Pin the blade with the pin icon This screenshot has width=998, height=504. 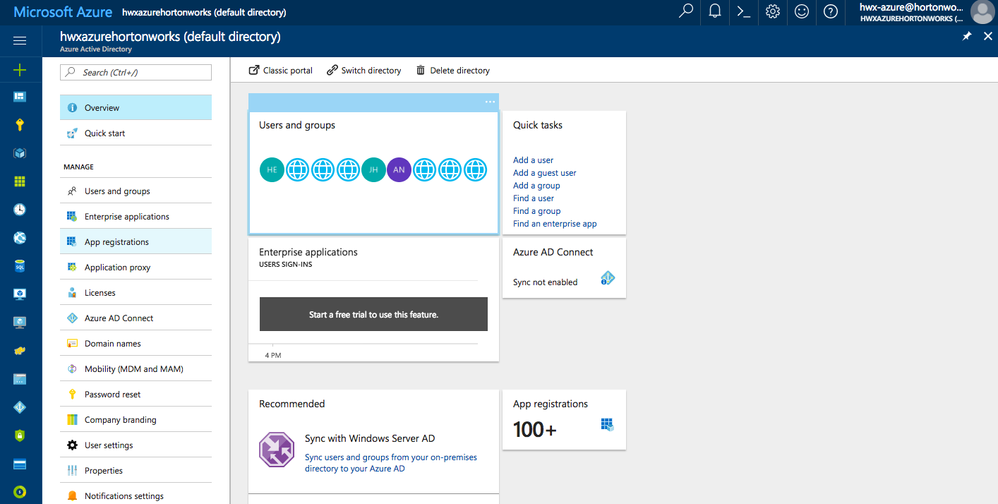coord(966,36)
